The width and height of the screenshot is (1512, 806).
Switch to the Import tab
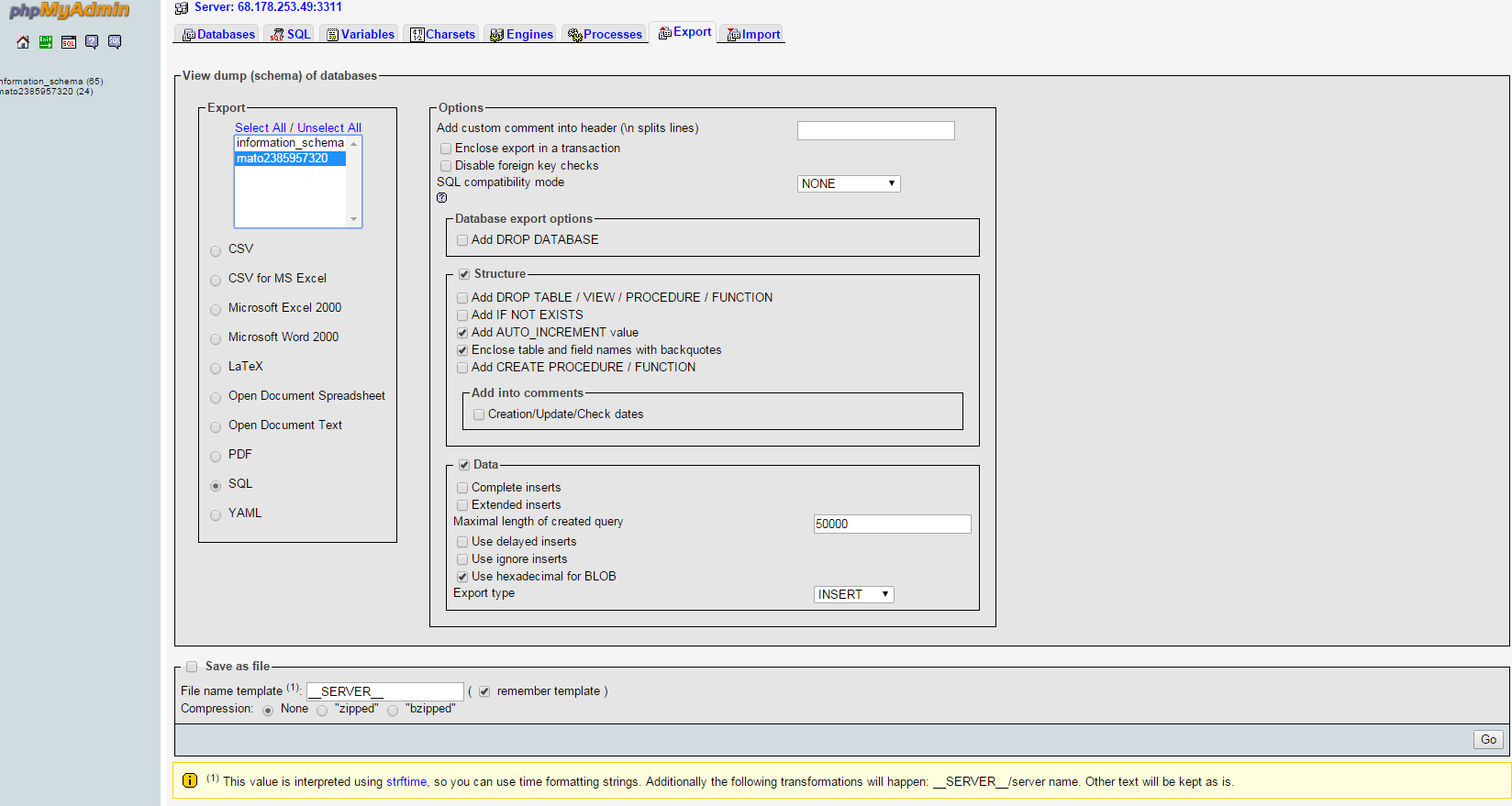click(x=753, y=34)
